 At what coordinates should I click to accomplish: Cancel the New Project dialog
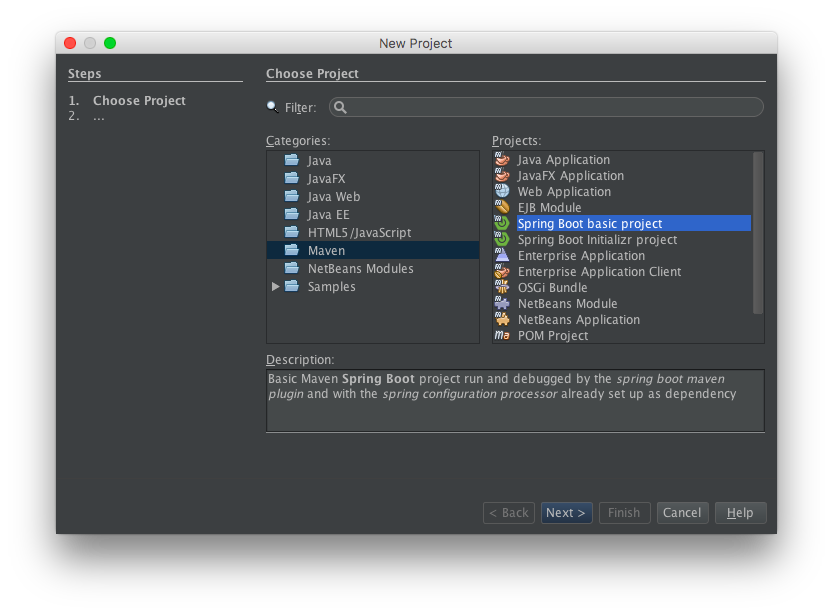pos(682,513)
